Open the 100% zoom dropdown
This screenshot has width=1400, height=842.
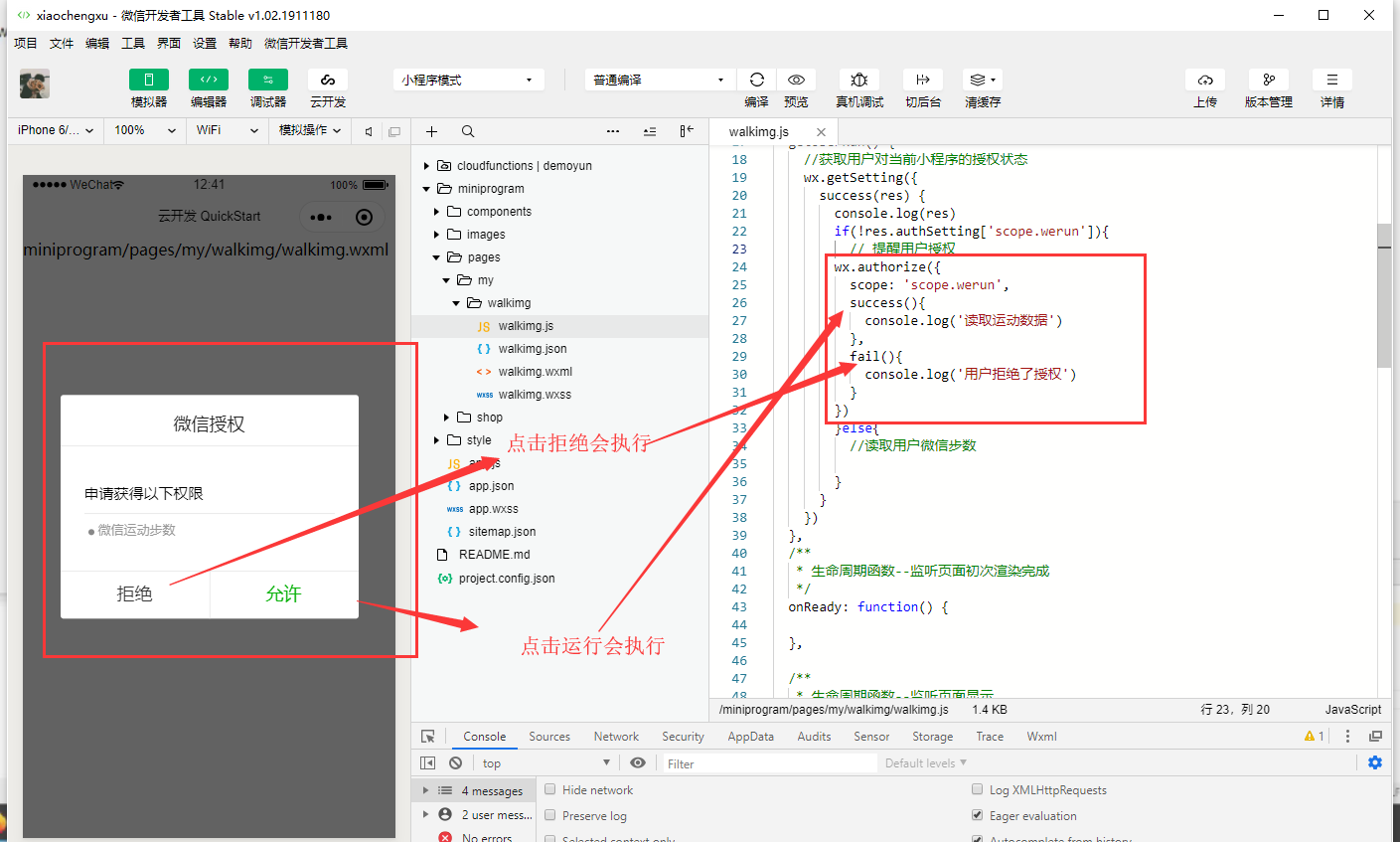tap(145, 130)
